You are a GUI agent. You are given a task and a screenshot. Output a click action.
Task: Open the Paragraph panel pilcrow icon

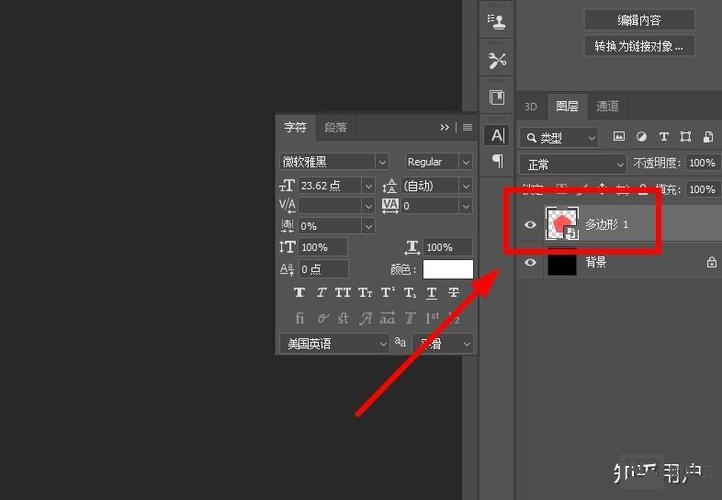coord(498,160)
